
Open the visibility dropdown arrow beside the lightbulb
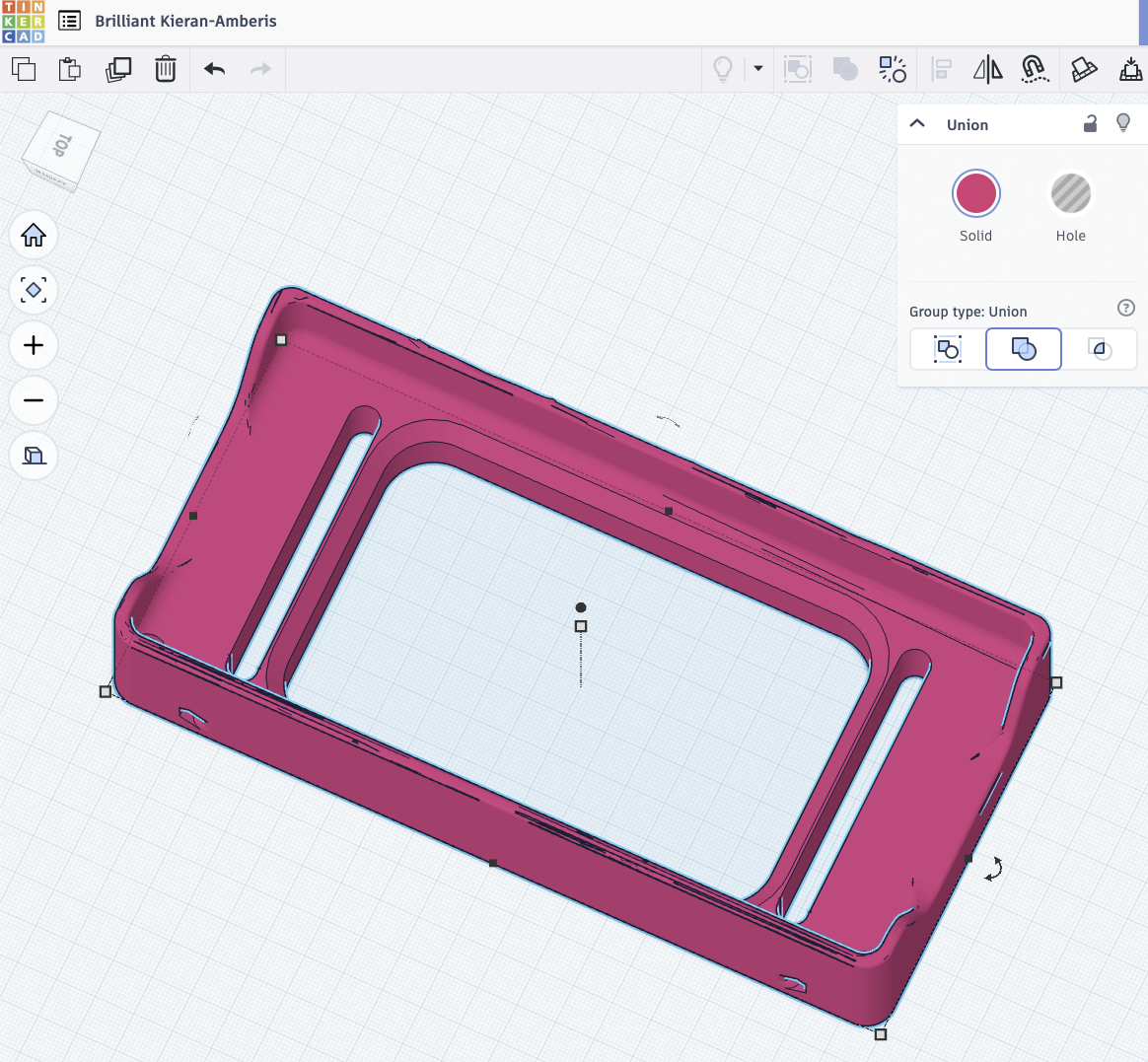758,69
